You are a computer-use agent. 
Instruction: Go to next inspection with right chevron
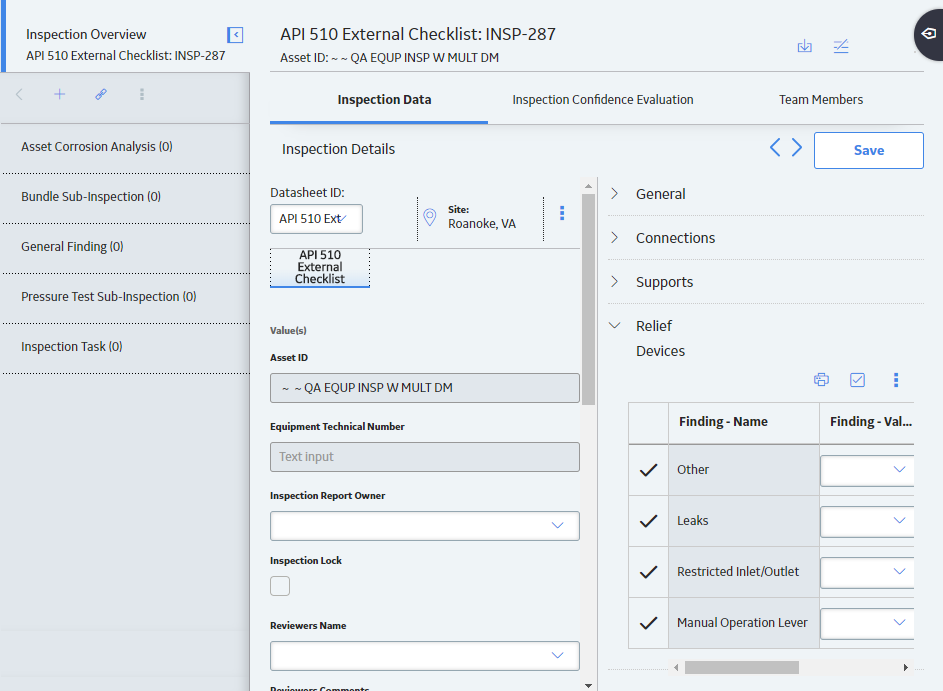(797, 147)
